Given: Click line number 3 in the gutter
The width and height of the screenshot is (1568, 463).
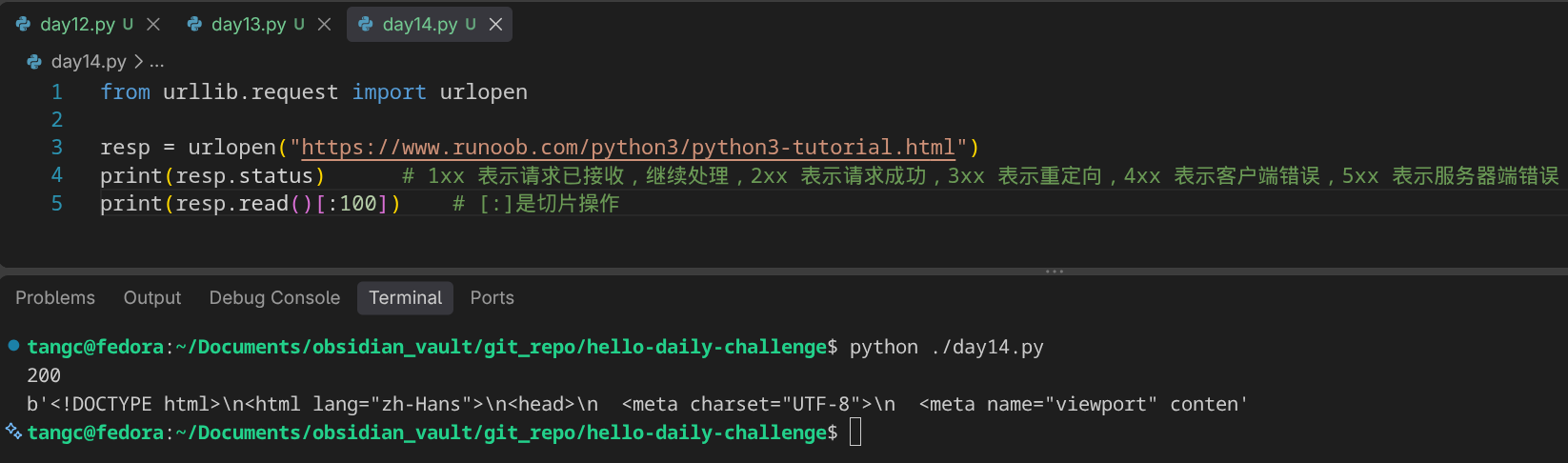Looking at the screenshot, I should pyautogui.click(x=57, y=148).
